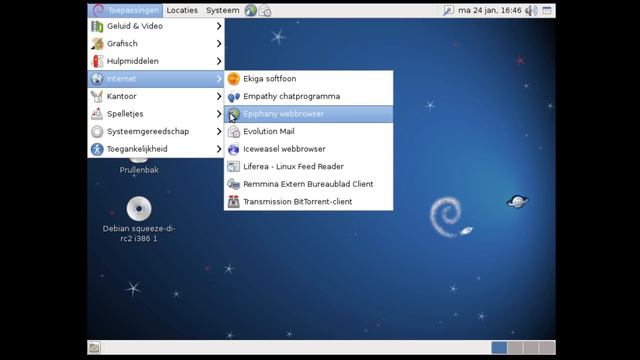This screenshot has height=360, width=640.
Task: Expand the Kantoor submenu arrow
Action: click(x=219, y=96)
